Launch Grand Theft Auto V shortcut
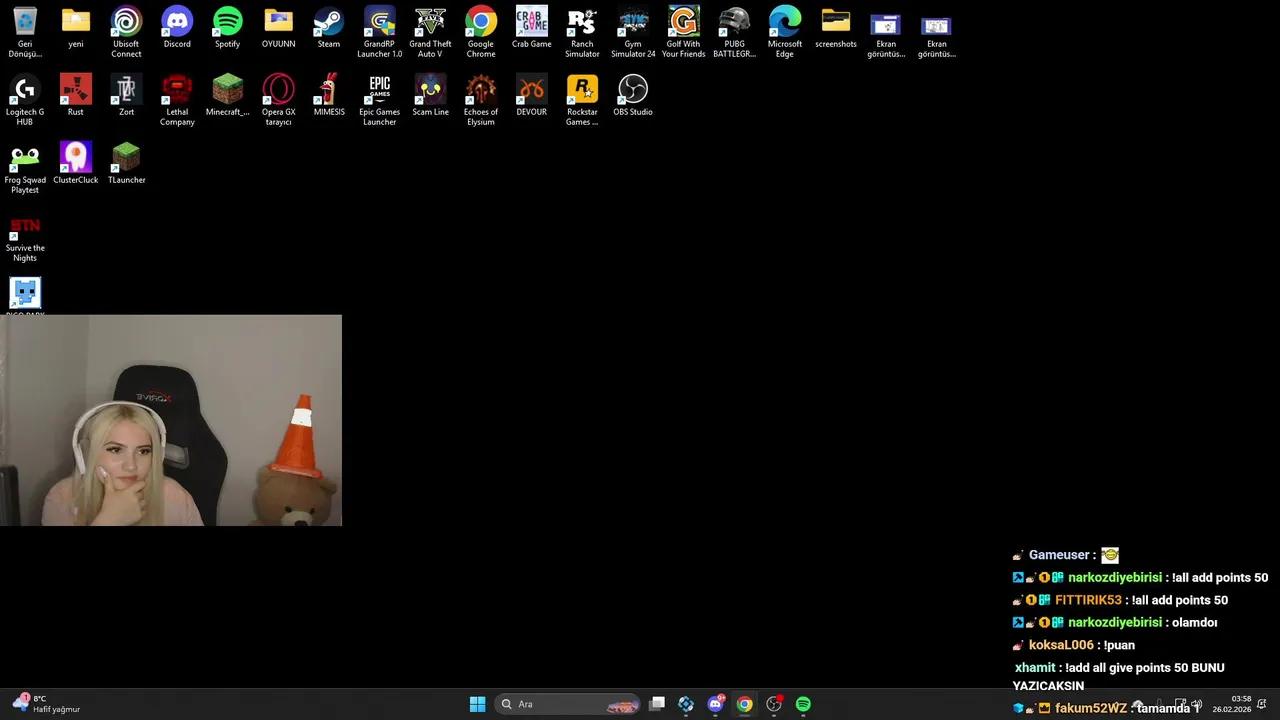This screenshot has height=720, width=1280. 430,32
